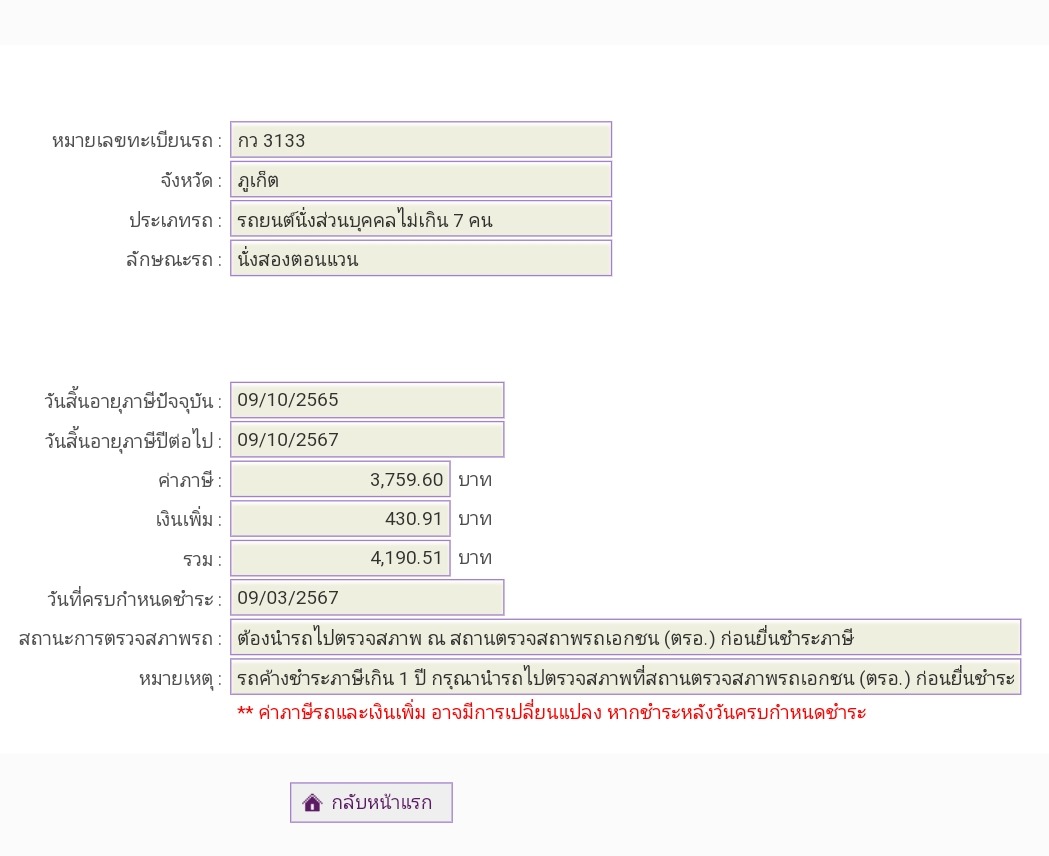Click the home icon on กลับหน้าแรก button
The height and width of the screenshot is (856, 1049).
point(312,802)
